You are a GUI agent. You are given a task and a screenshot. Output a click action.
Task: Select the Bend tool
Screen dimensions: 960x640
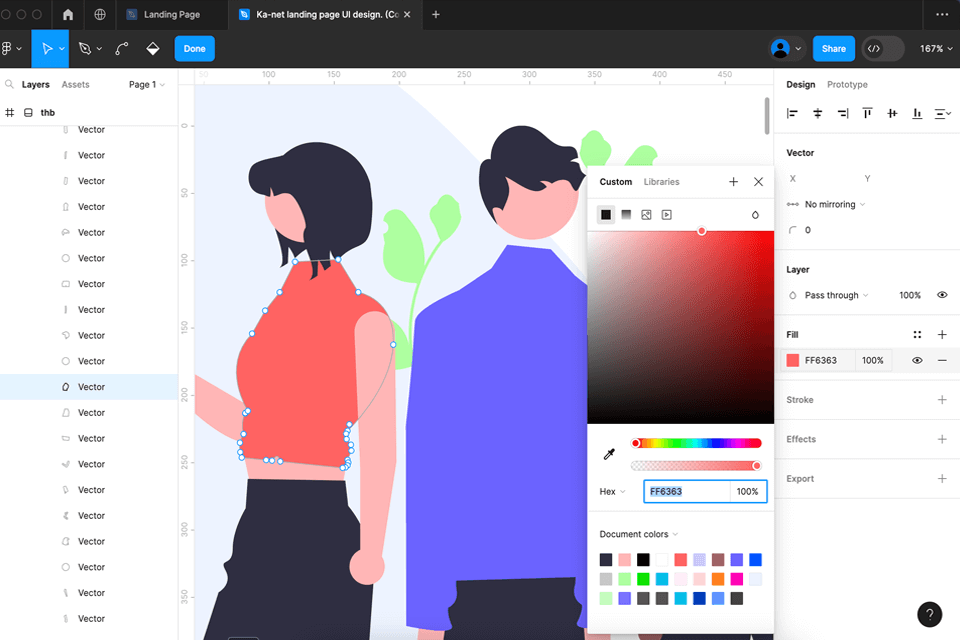[122, 48]
